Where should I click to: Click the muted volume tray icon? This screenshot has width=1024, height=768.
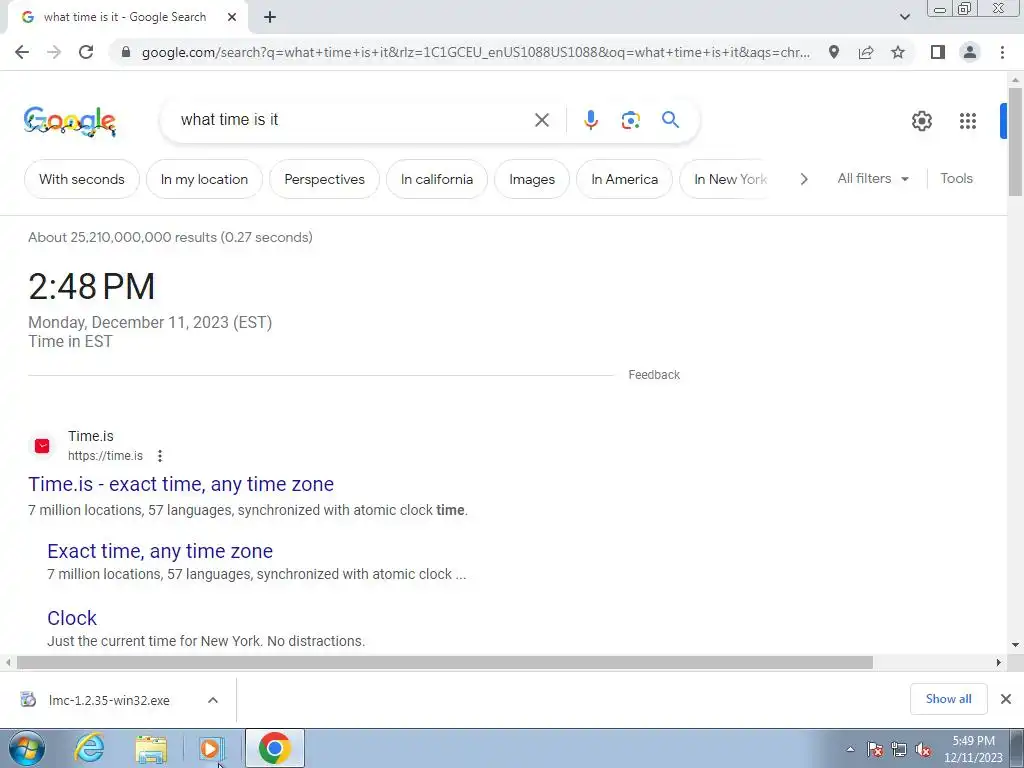(923, 749)
